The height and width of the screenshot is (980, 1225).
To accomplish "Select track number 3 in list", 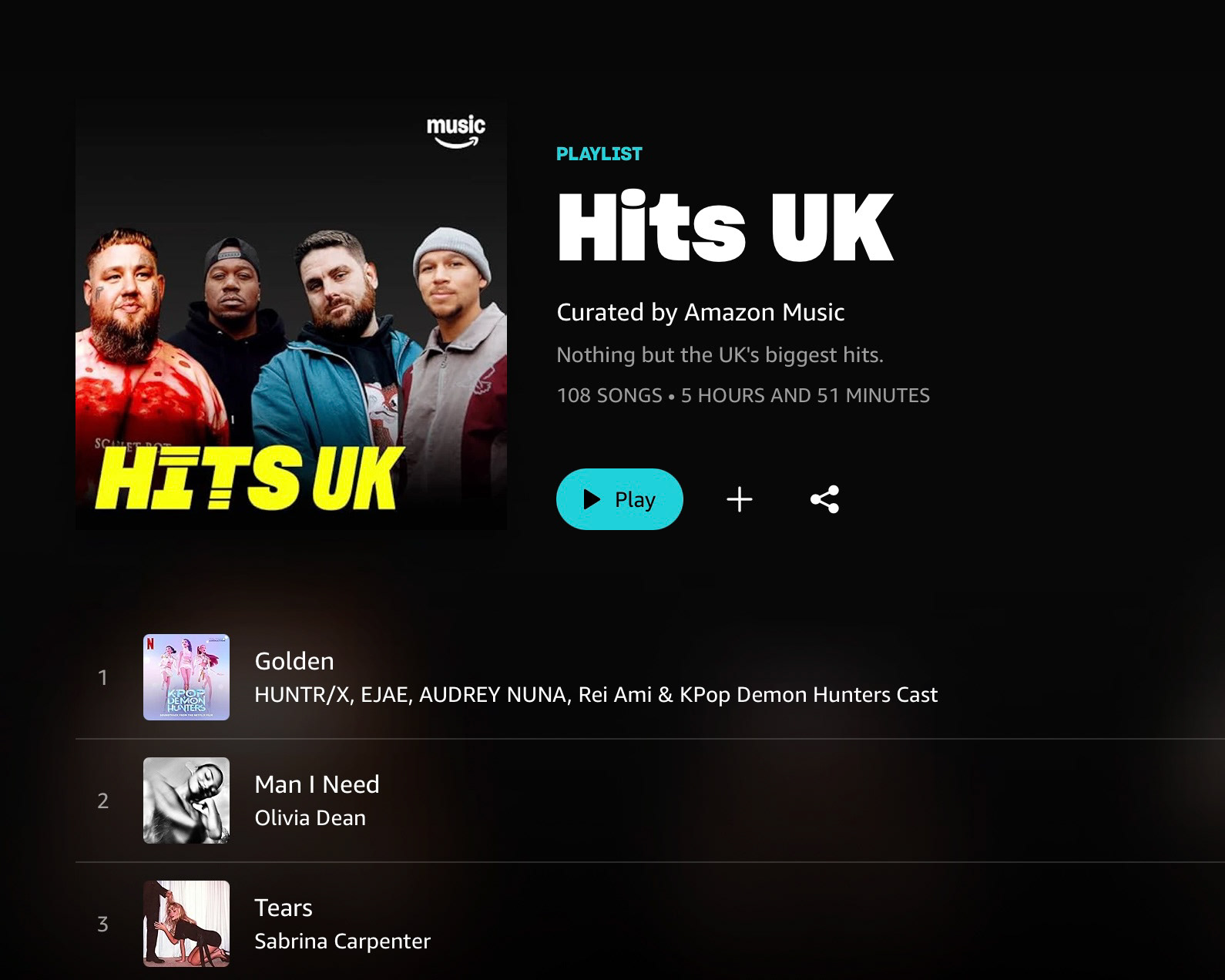I will point(102,925).
